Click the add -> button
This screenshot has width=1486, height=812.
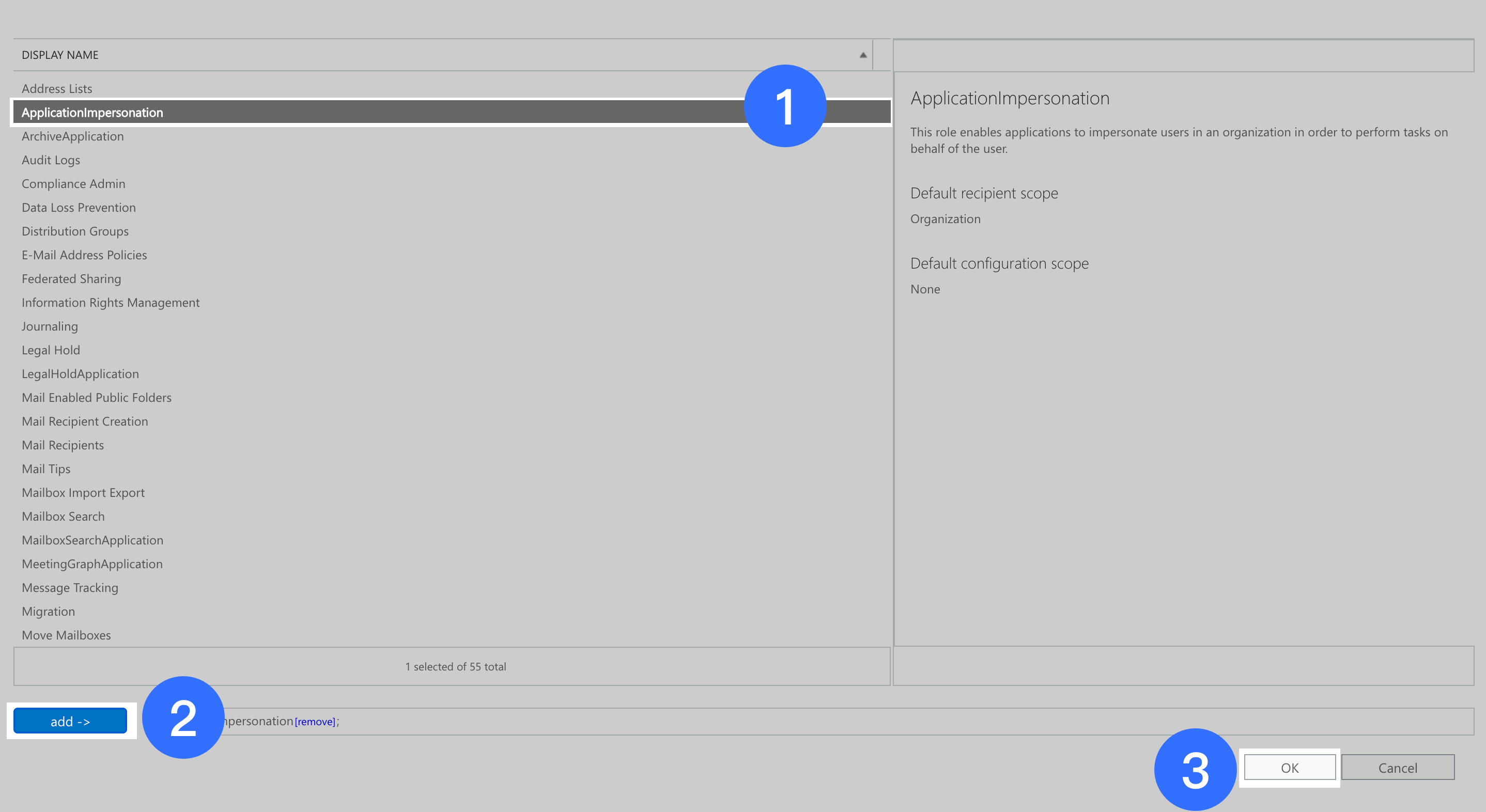pyautogui.click(x=70, y=720)
